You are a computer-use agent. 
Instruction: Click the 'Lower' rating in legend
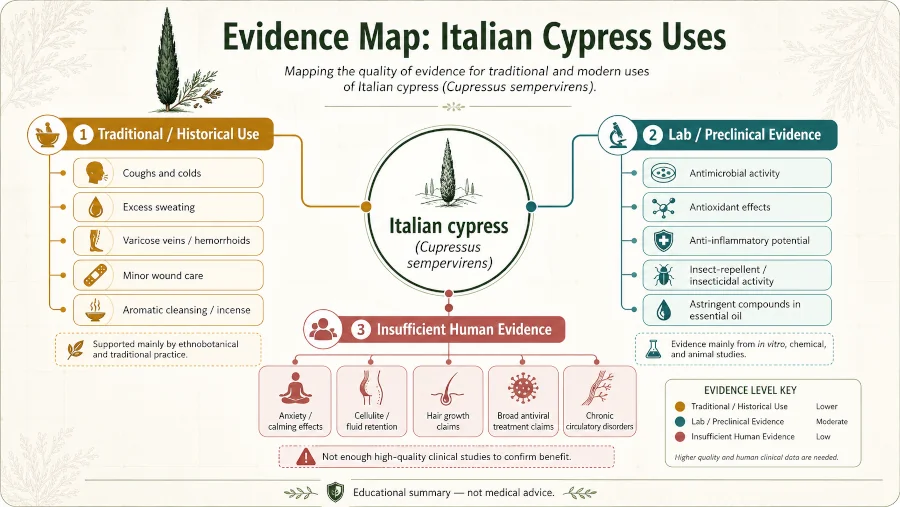click(x=827, y=407)
